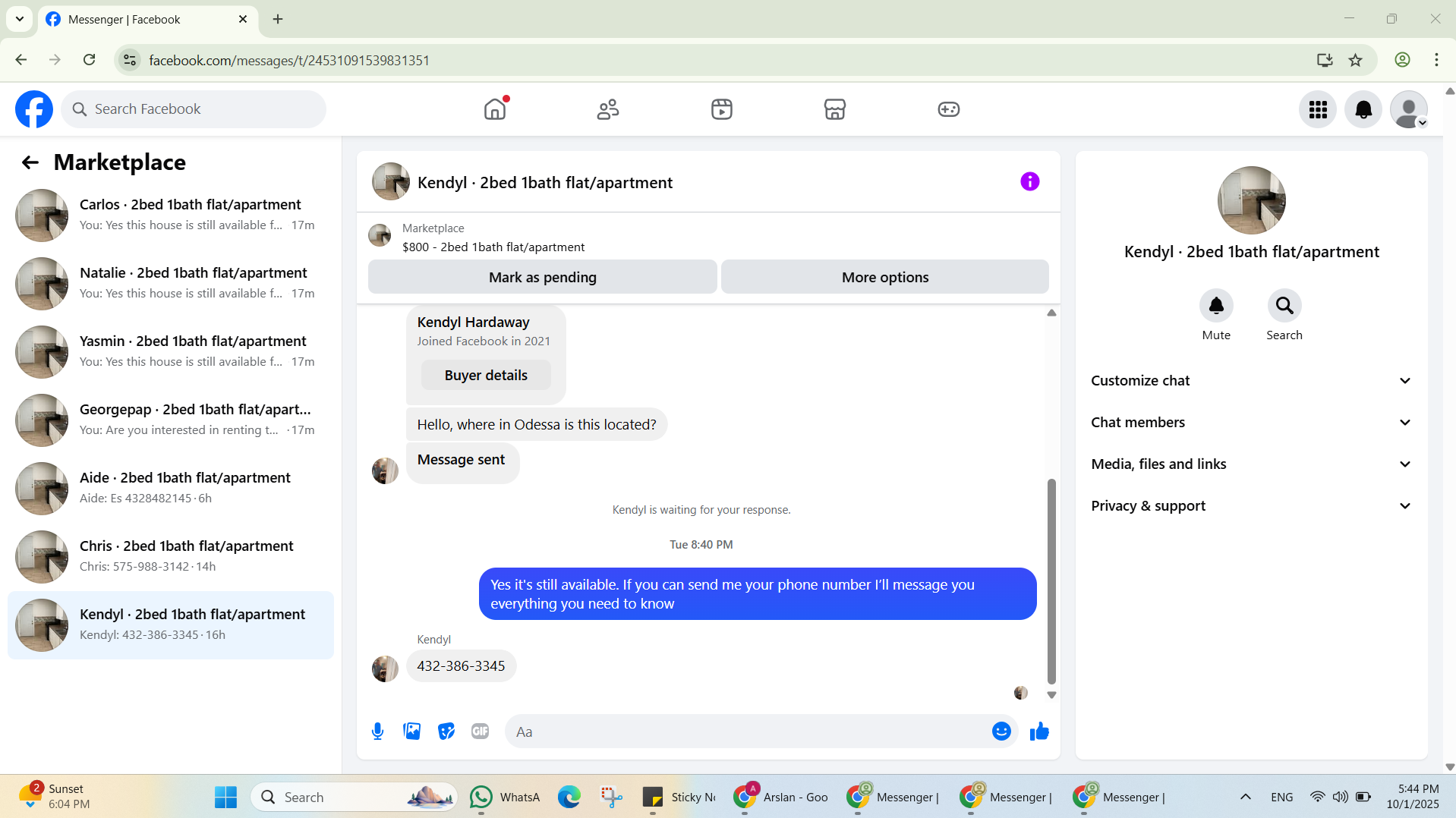
Task: Open Natalie 2bed 1bath conversation
Action: point(171,284)
